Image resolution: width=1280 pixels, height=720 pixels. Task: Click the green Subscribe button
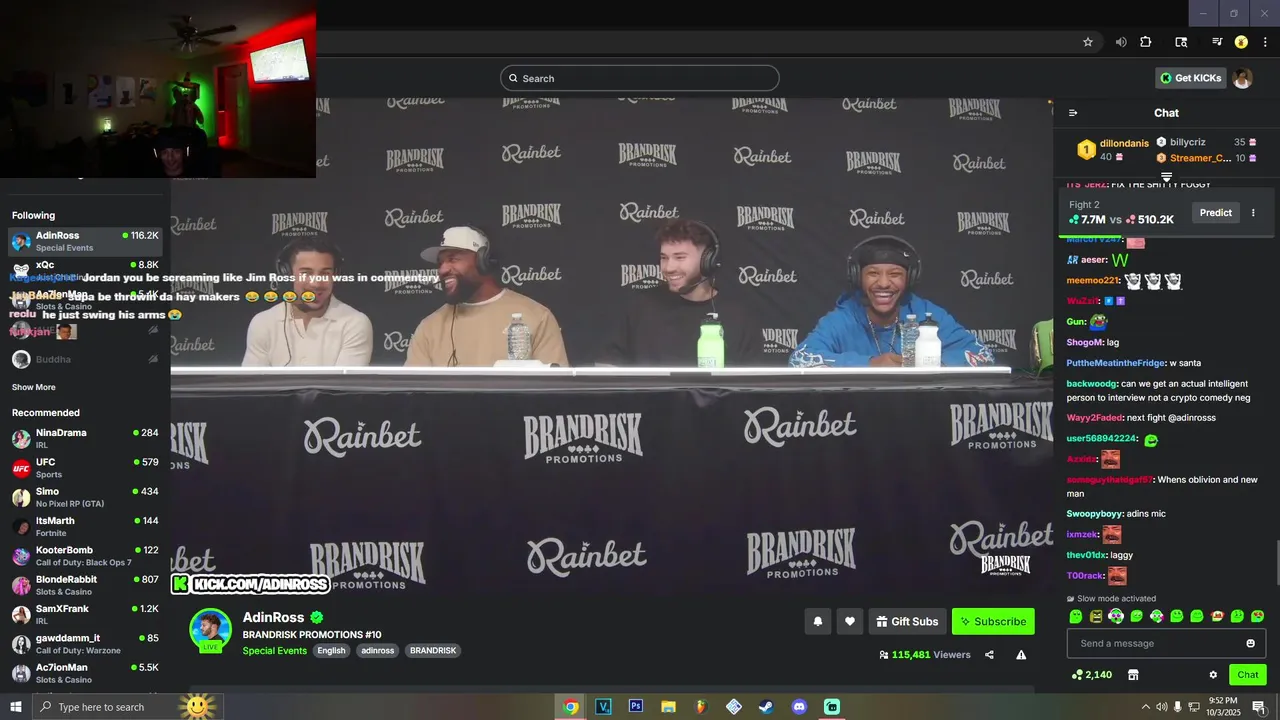point(993,621)
